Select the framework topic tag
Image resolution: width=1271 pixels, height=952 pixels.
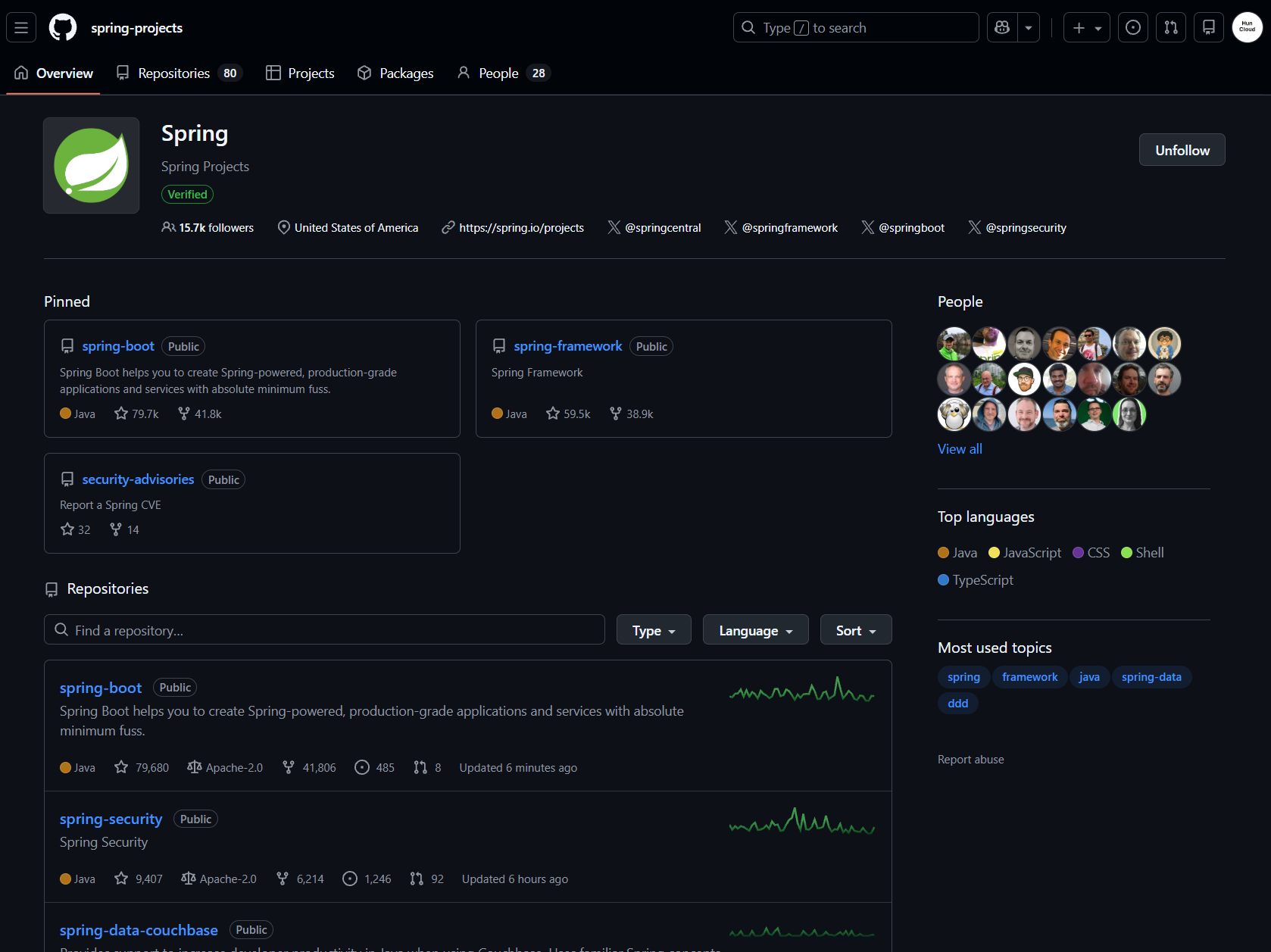(1029, 677)
